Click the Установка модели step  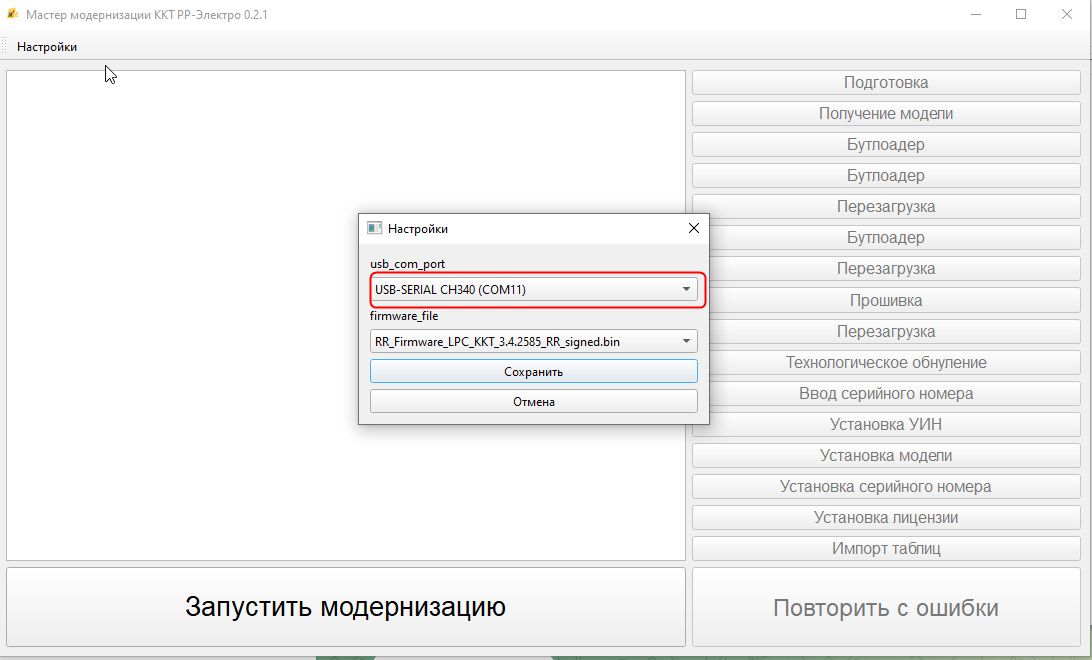[x=885, y=455]
